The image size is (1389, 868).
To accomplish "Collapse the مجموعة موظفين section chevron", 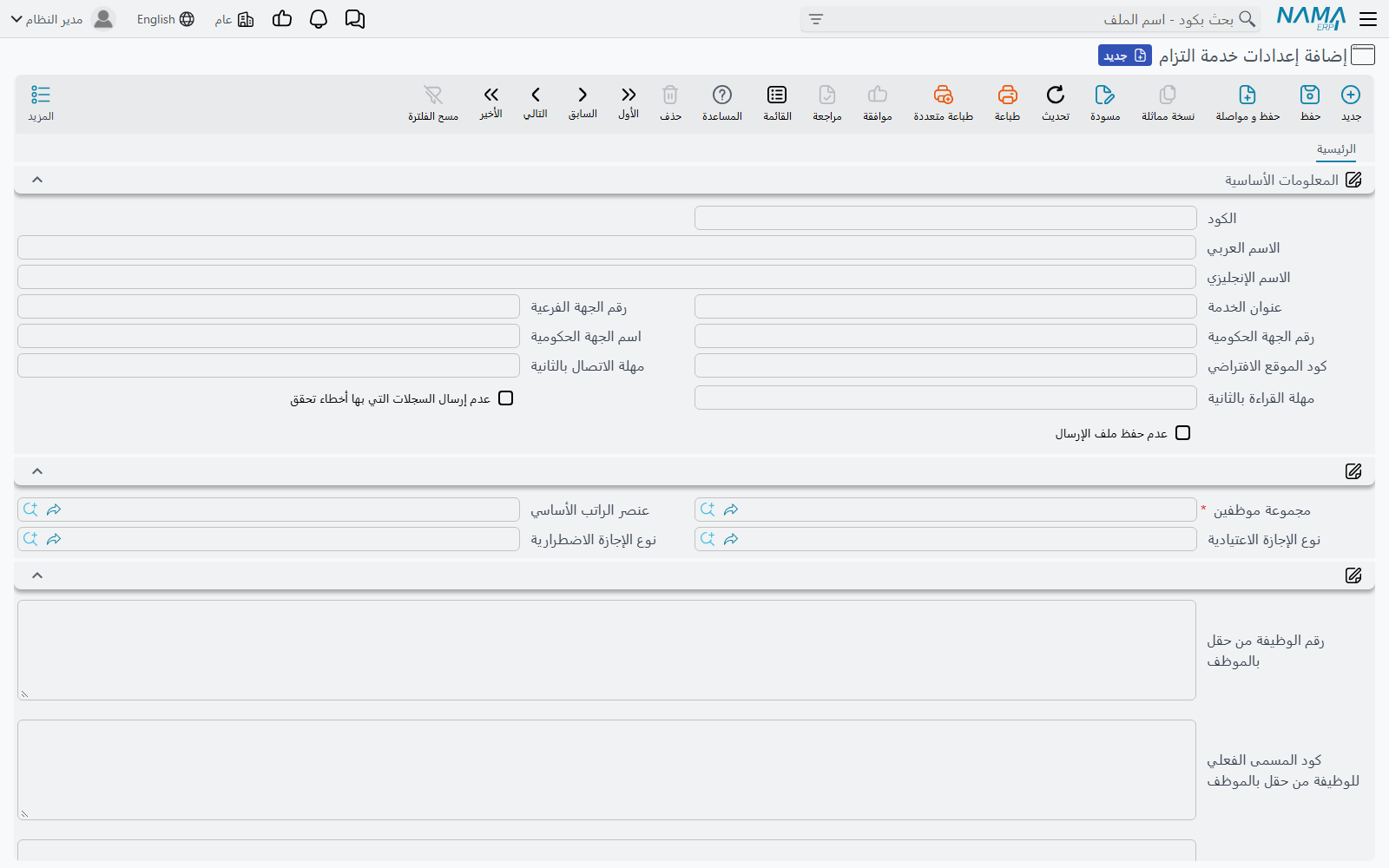I will pos(37,471).
